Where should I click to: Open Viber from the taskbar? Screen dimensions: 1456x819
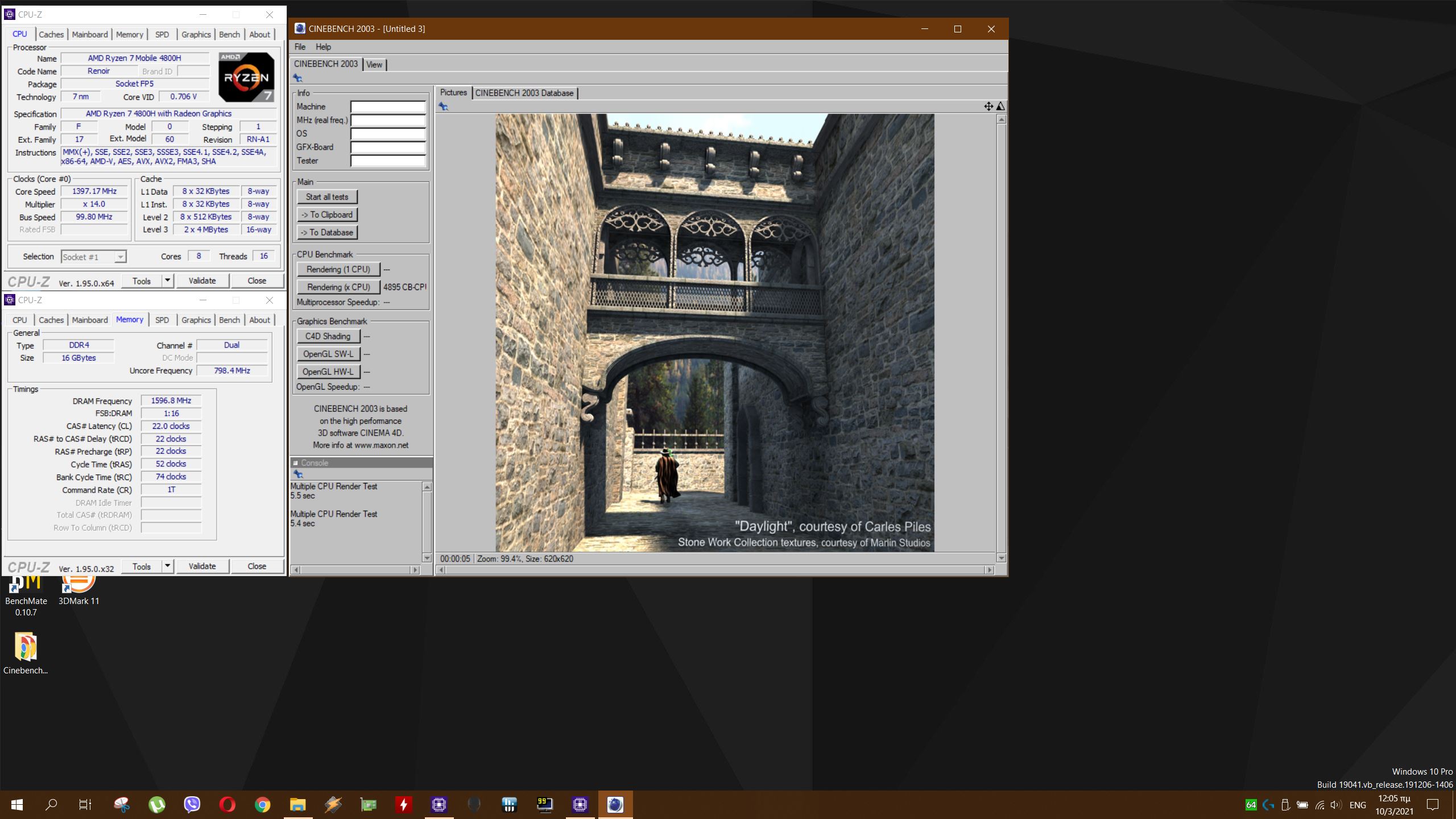coord(192,805)
